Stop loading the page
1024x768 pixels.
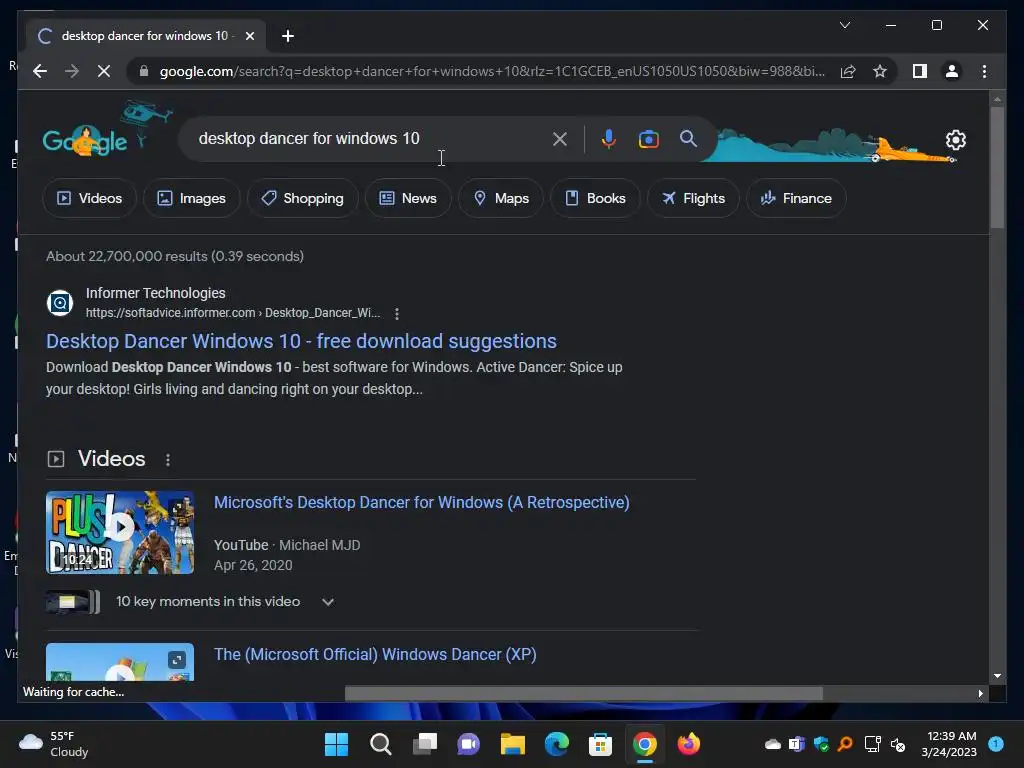tap(104, 71)
